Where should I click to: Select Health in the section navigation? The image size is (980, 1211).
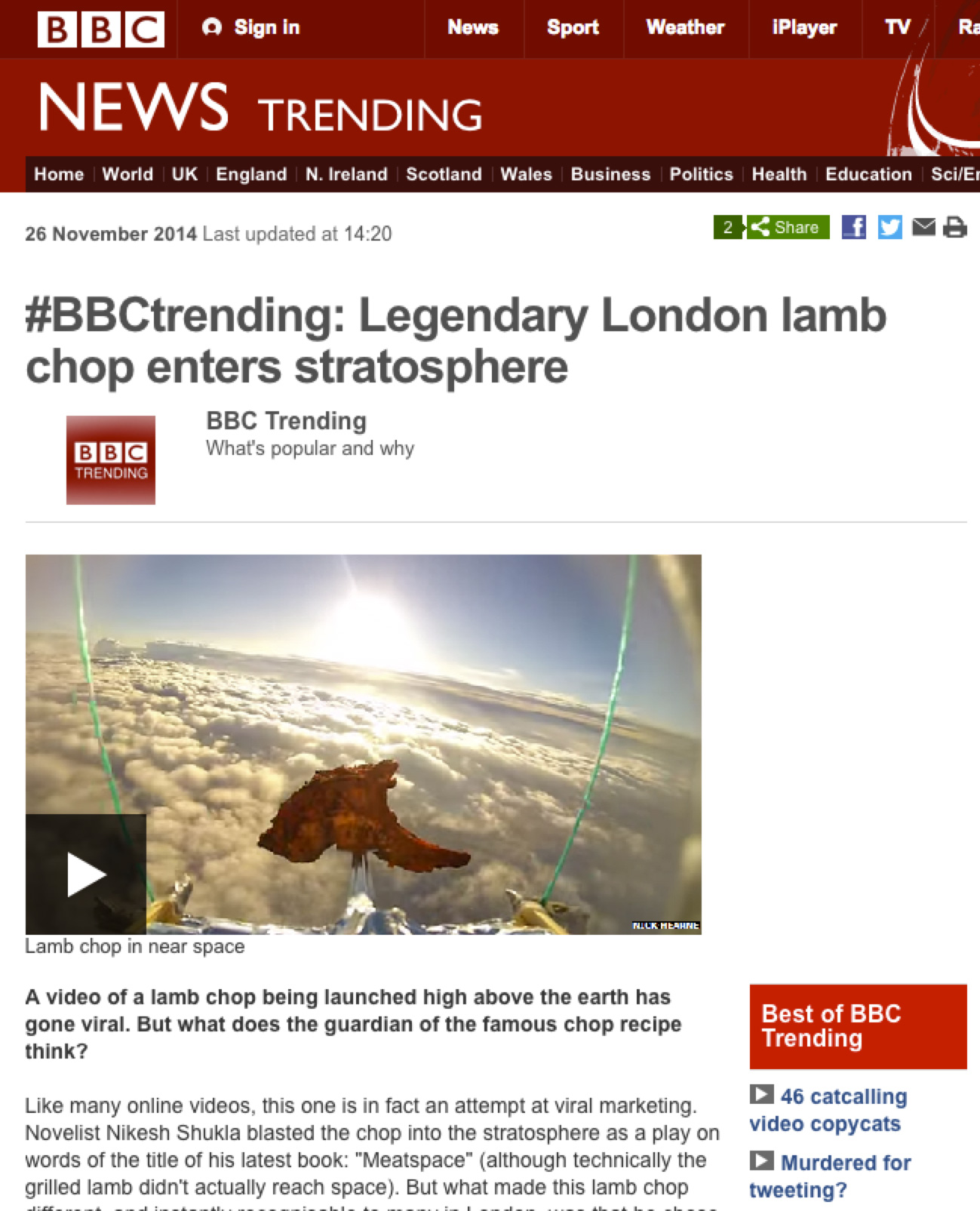click(x=779, y=174)
